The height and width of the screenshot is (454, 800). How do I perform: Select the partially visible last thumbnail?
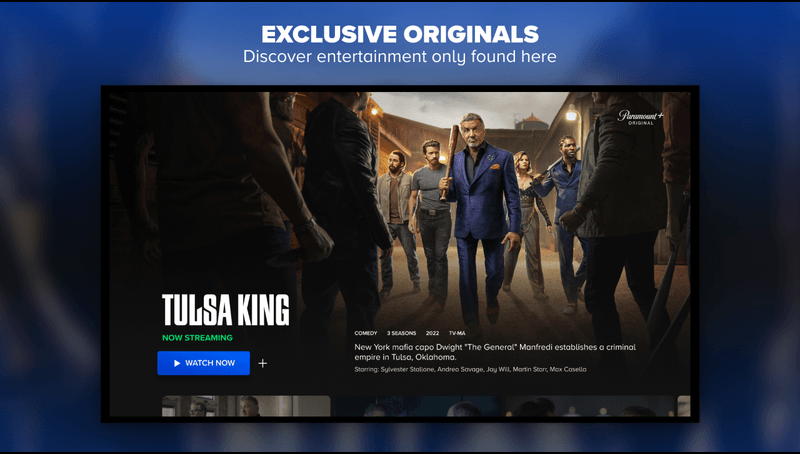click(x=684, y=406)
